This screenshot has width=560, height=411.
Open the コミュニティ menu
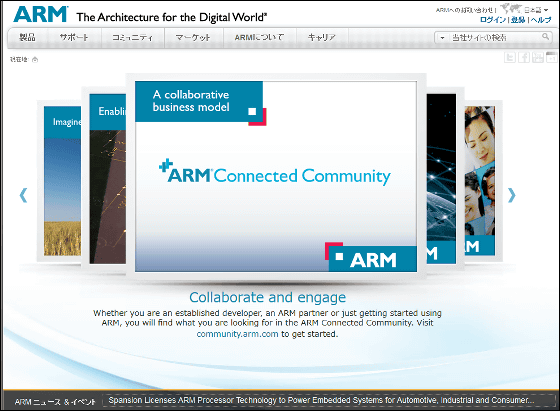click(132, 37)
